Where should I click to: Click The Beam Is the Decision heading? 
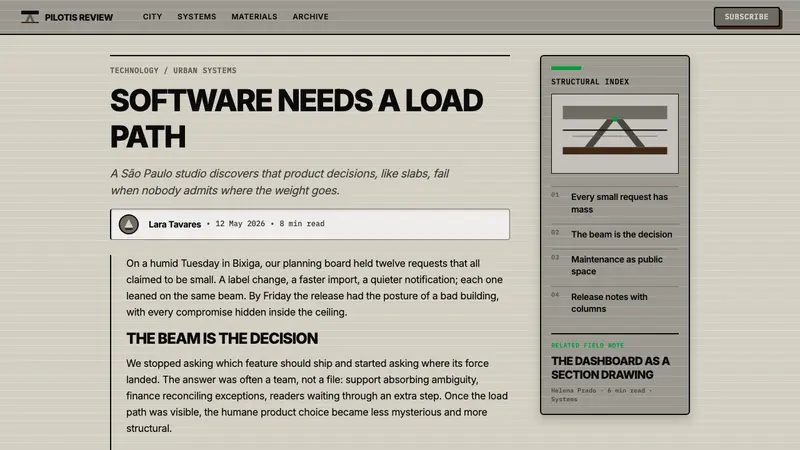click(222, 338)
